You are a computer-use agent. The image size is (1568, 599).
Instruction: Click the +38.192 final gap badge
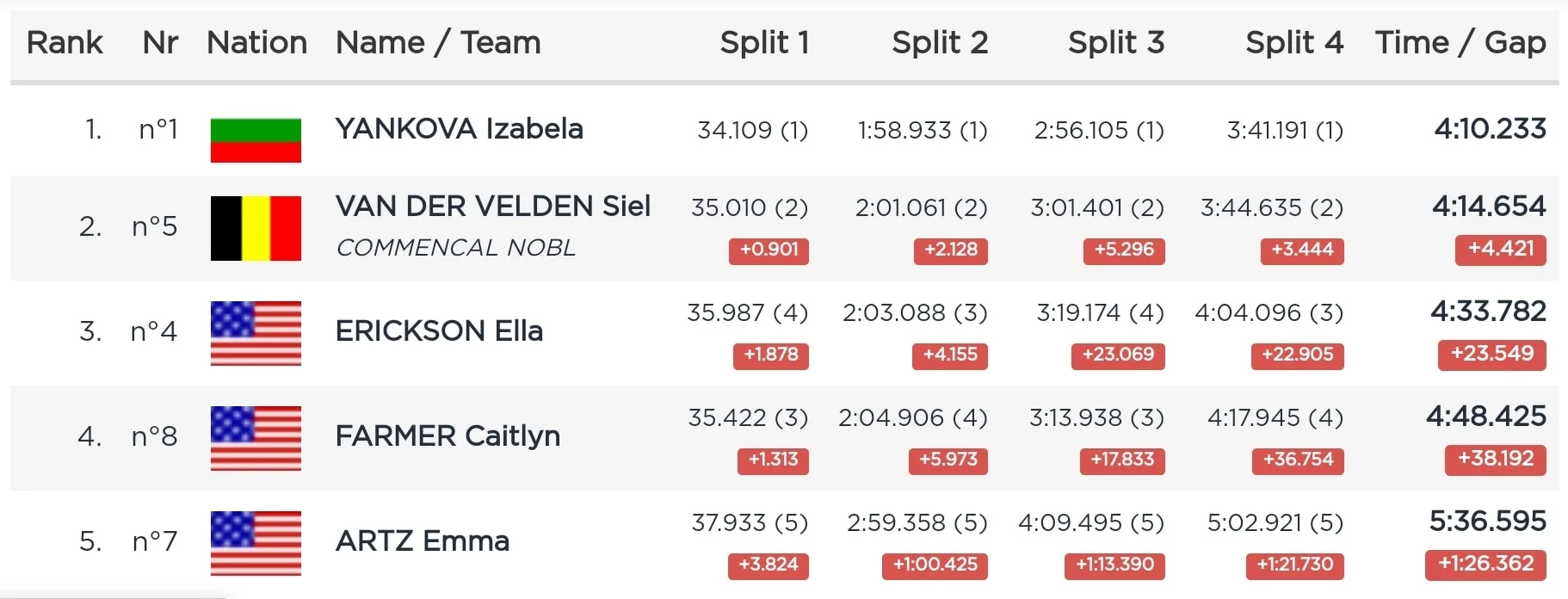[x=1495, y=459]
